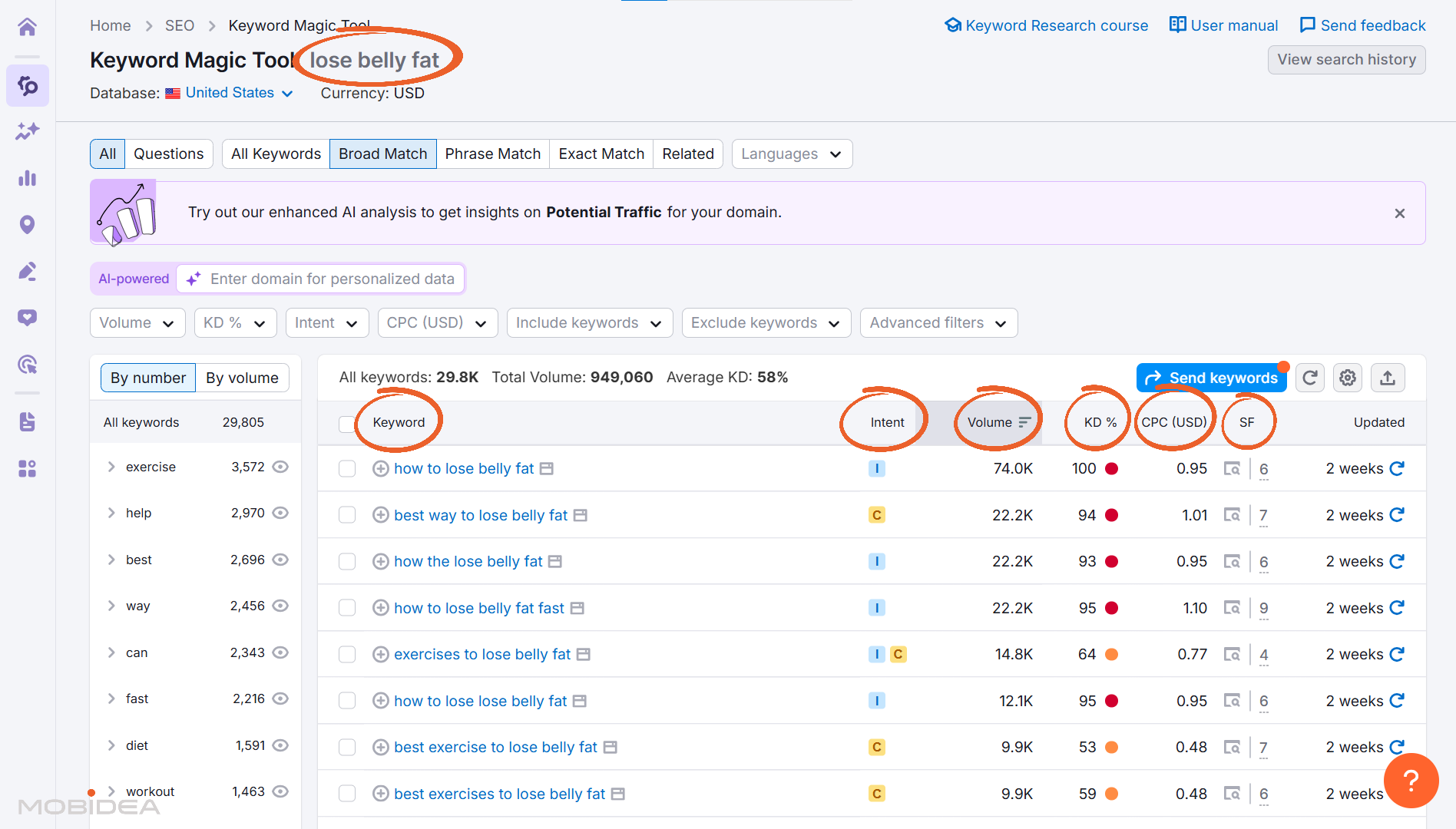Open the Social heart sidebar icon
This screenshot has height=829, width=1456.
pos(28,318)
